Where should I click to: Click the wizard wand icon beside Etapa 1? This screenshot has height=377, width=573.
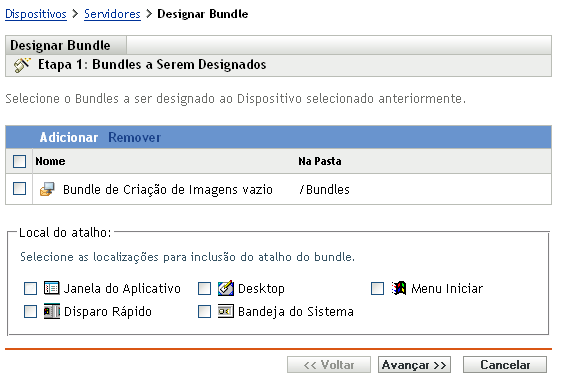point(22,65)
